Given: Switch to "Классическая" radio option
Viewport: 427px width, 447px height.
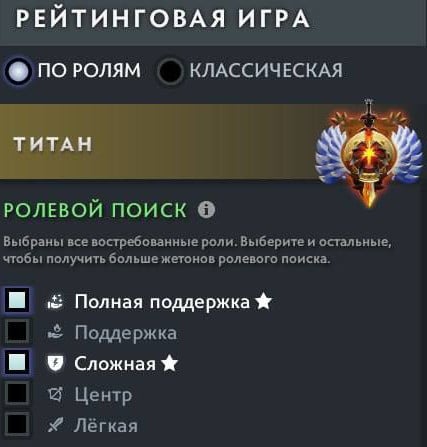Looking at the screenshot, I should point(170,71).
